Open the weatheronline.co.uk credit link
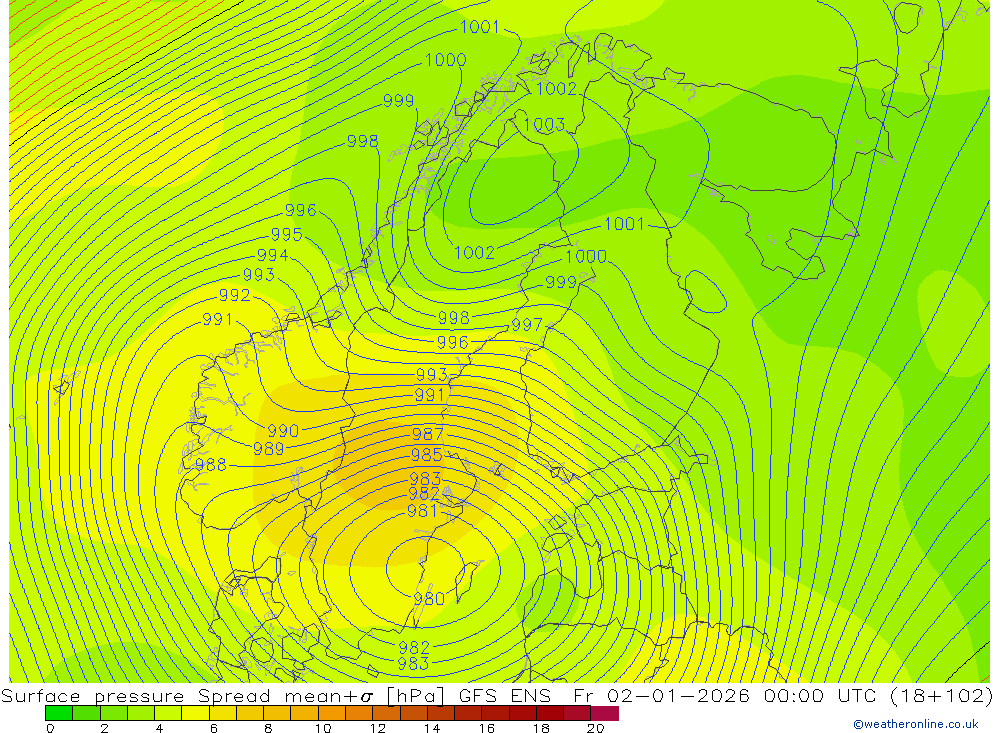 [916, 724]
